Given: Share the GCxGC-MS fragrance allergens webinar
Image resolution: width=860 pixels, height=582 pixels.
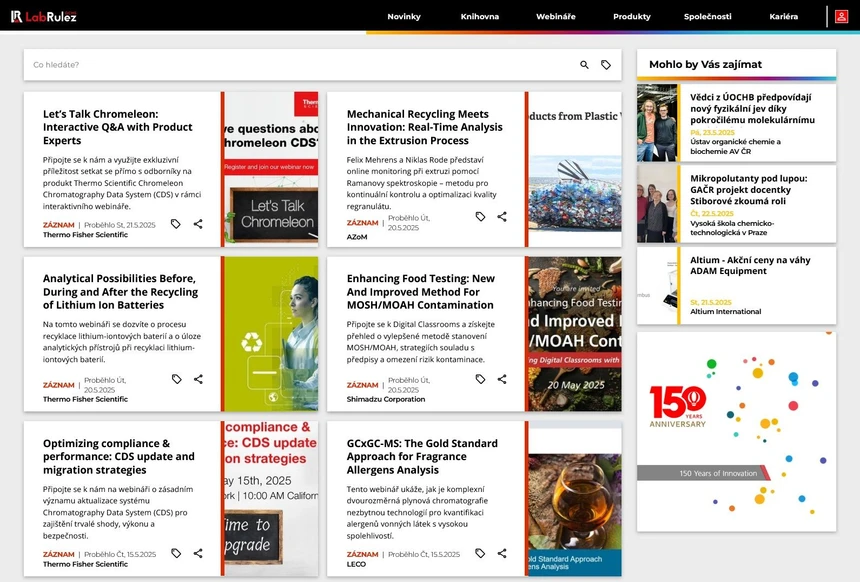Looking at the screenshot, I should tap(502, 553).
